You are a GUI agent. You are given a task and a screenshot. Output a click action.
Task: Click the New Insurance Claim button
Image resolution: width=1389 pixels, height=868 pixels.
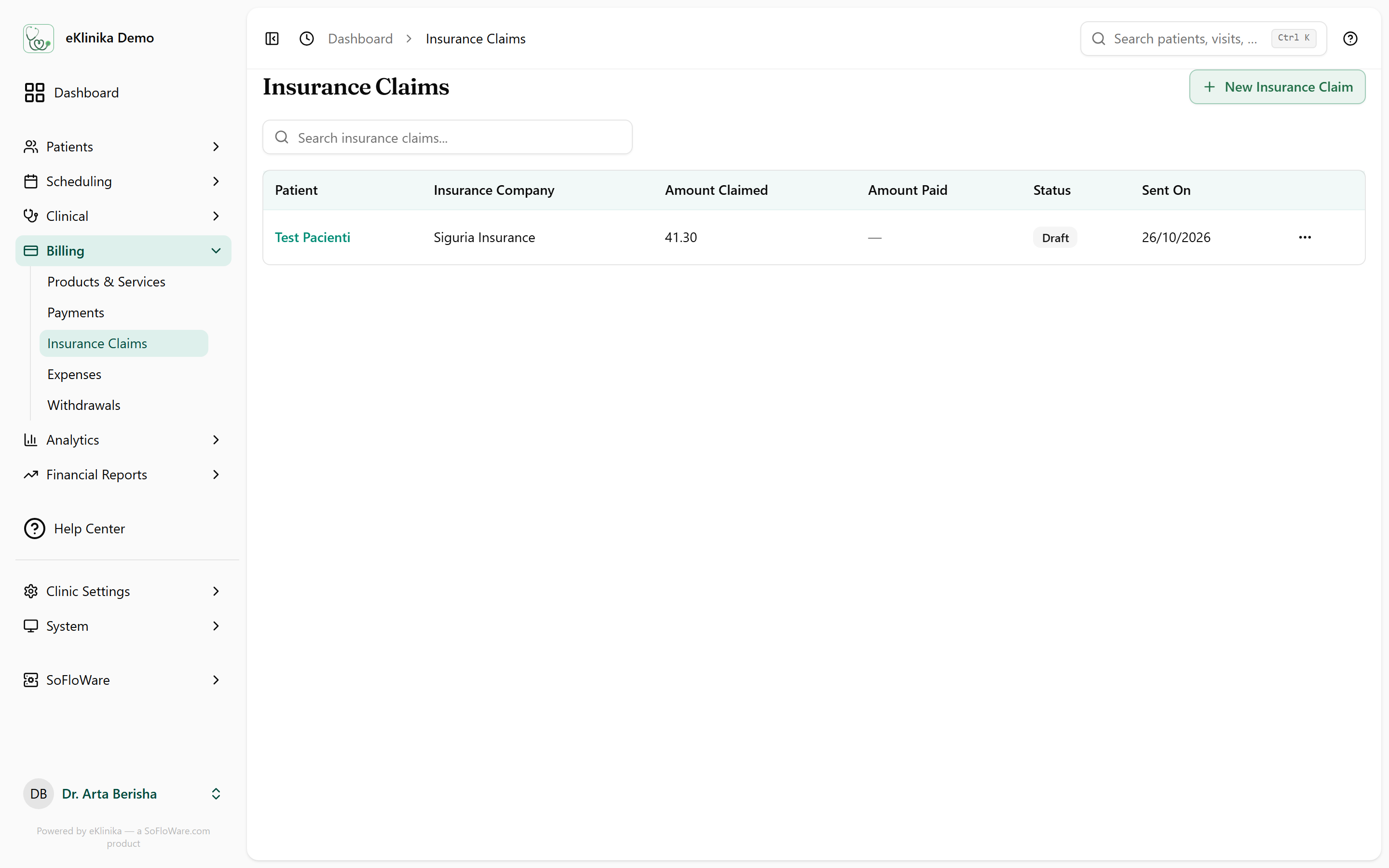pyautogui.click(x=1277, y=87)
